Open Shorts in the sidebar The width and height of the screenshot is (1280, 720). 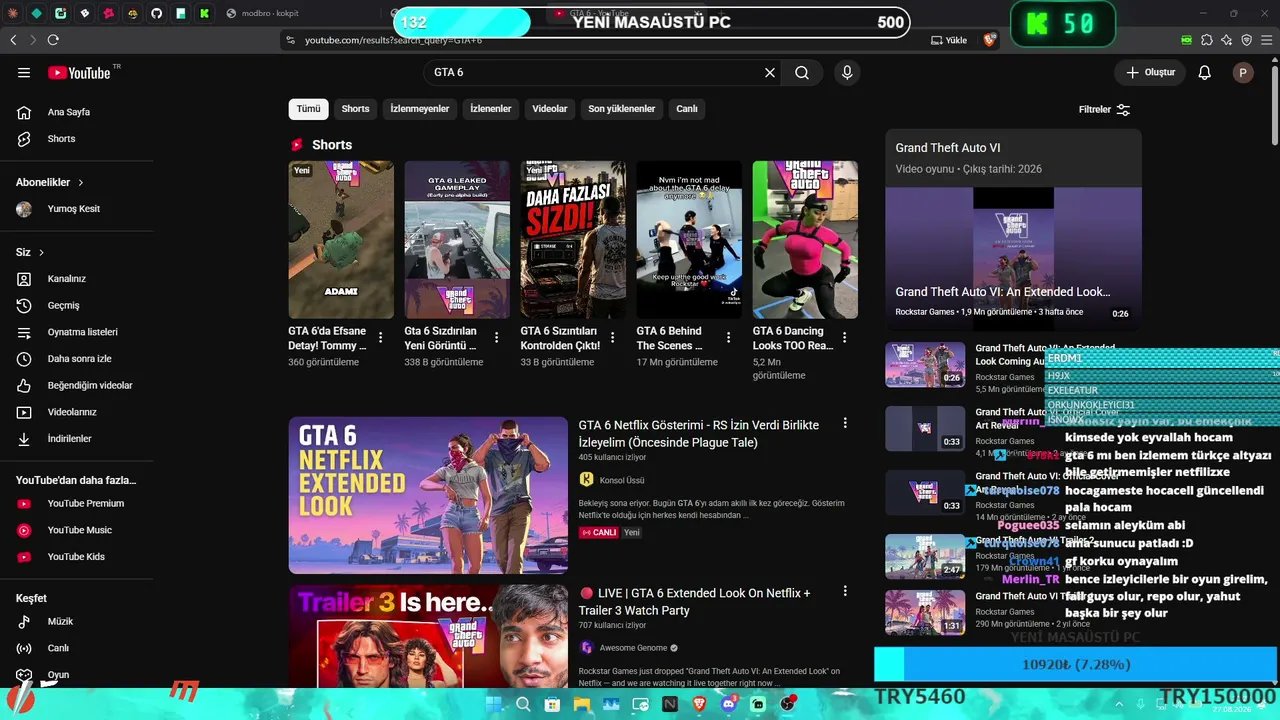76,139
